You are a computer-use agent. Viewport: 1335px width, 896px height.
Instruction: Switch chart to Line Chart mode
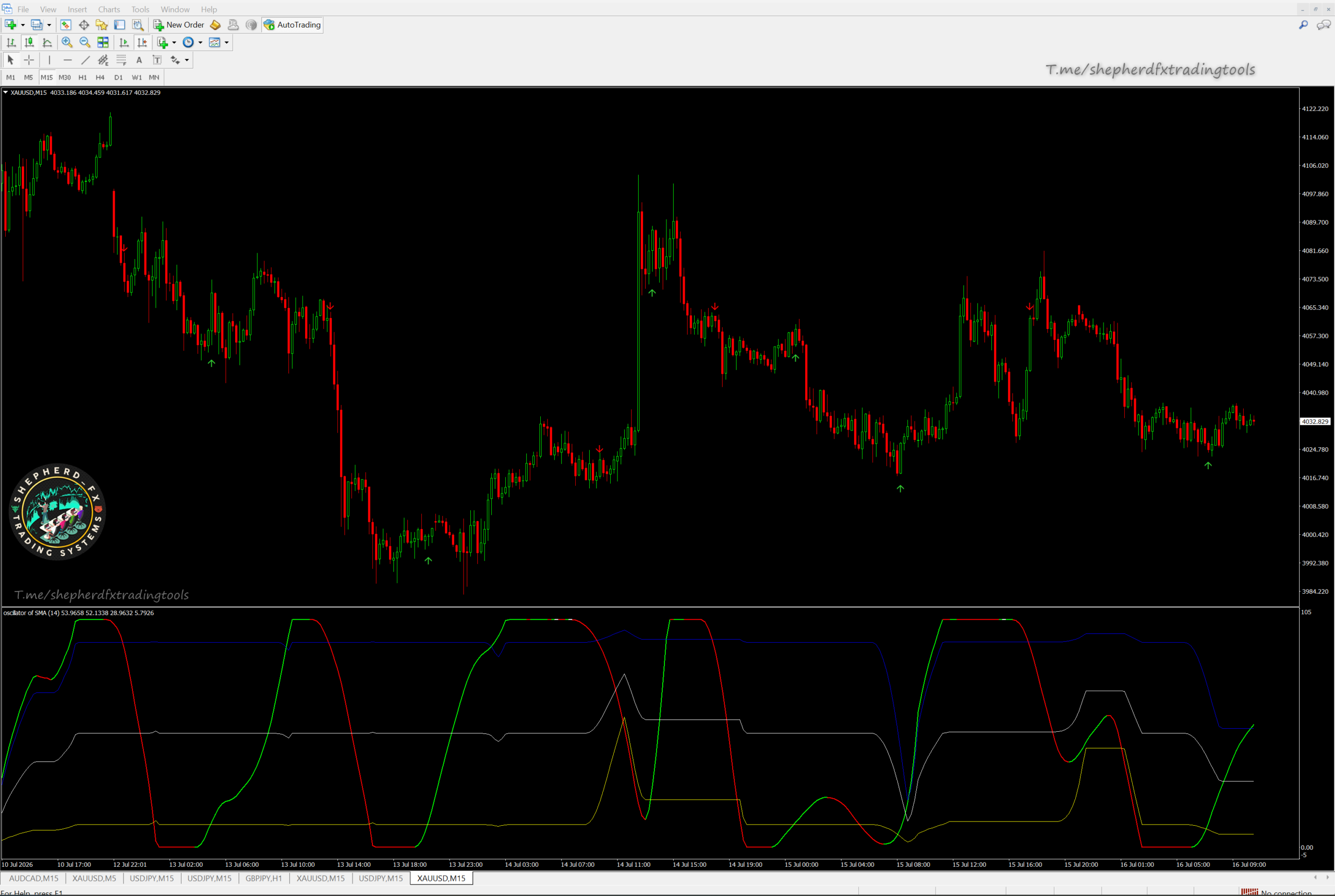[47, 42]
